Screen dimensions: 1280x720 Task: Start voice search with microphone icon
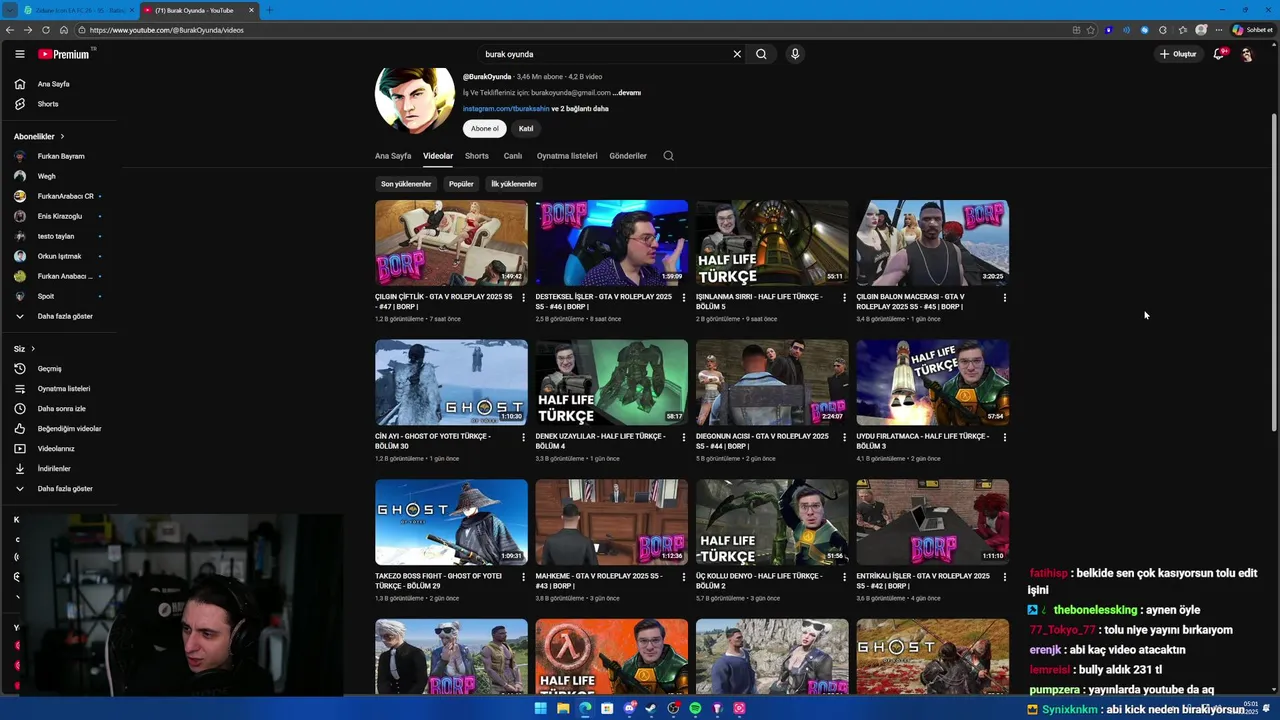(795, 54)
